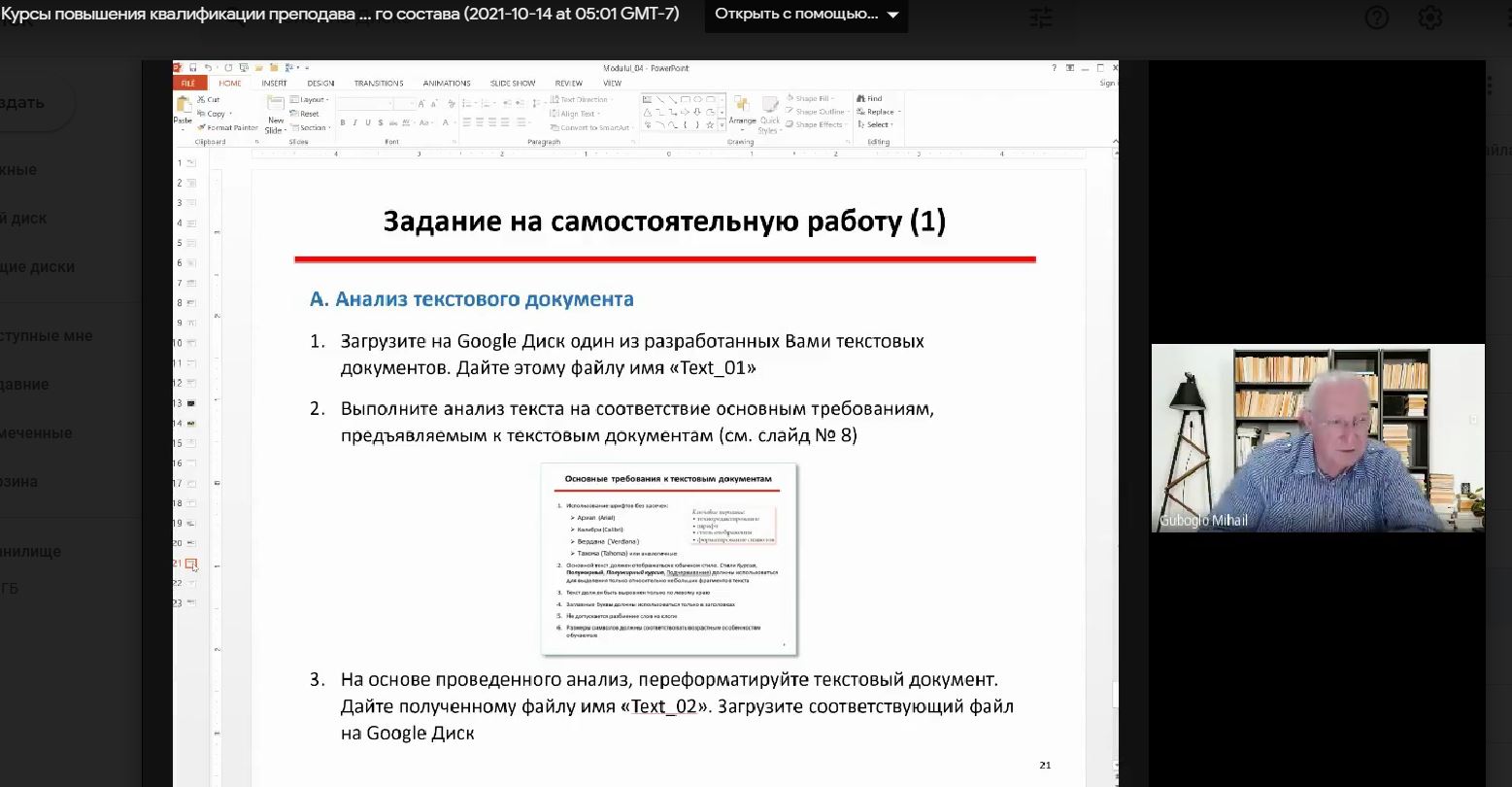Open the Section dropdown

pos(311,127)
